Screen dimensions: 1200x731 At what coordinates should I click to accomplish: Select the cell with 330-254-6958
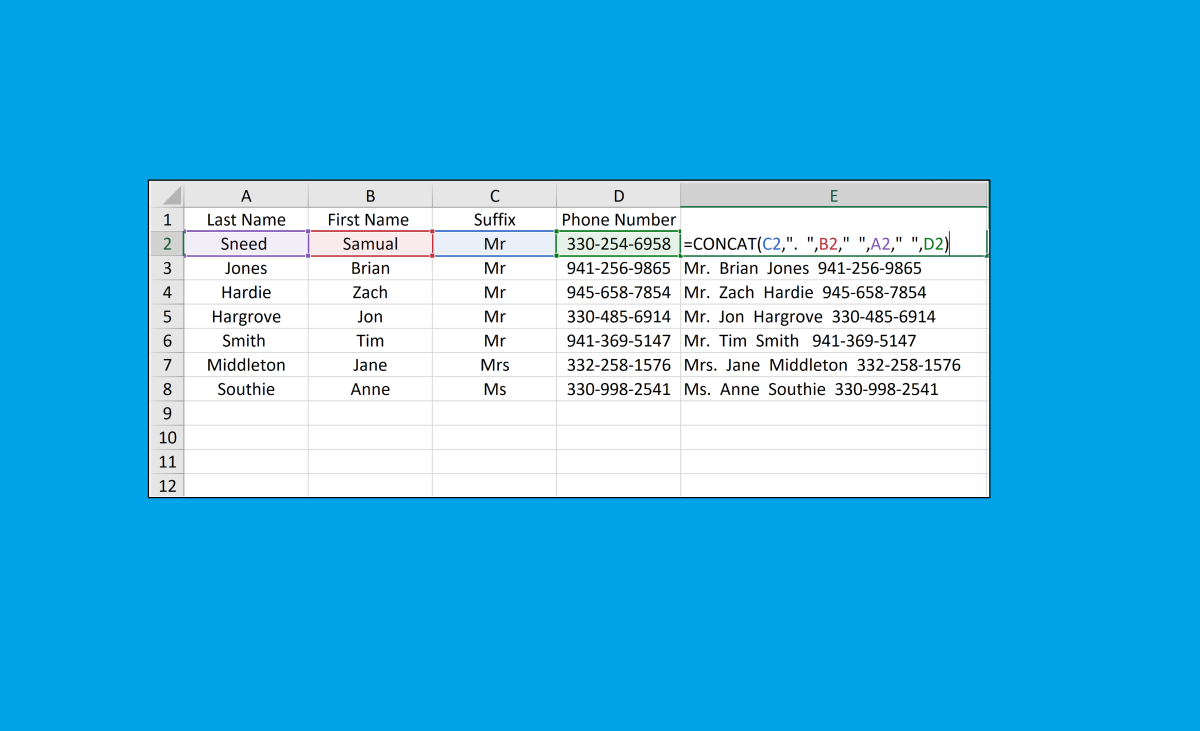618,243
